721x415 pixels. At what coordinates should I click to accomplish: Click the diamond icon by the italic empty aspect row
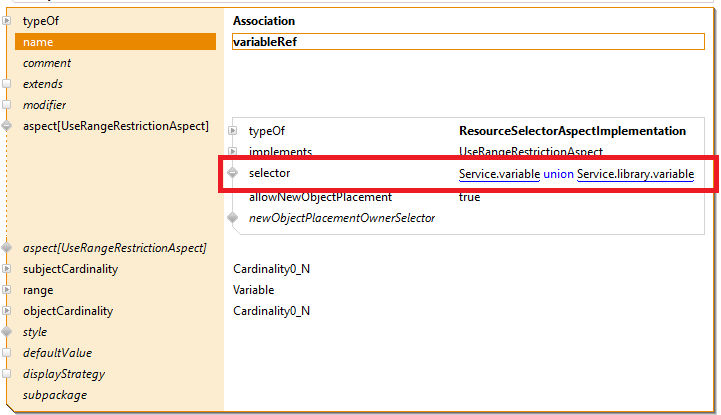click(x=7, y=248)
